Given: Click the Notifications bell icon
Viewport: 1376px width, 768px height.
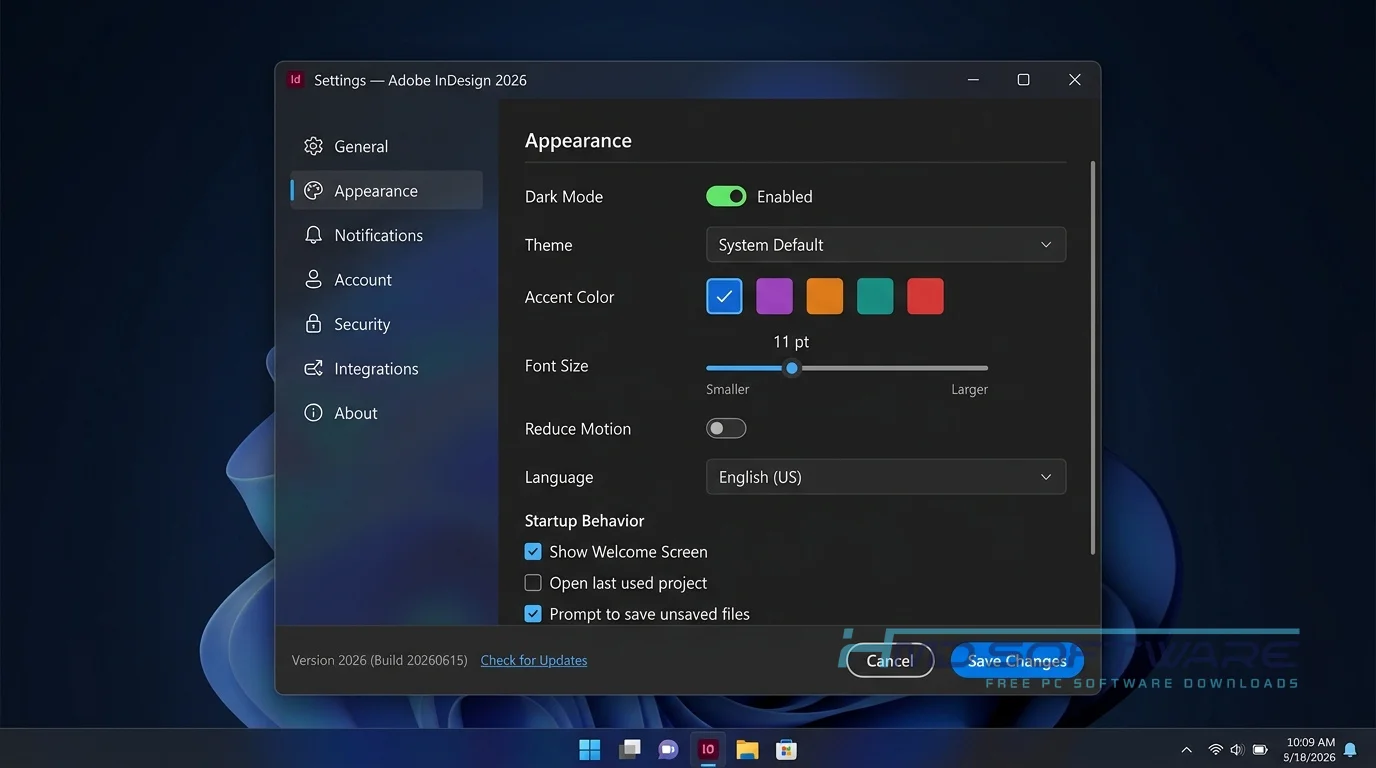Looking at the screenshot, I should [313, 235].
